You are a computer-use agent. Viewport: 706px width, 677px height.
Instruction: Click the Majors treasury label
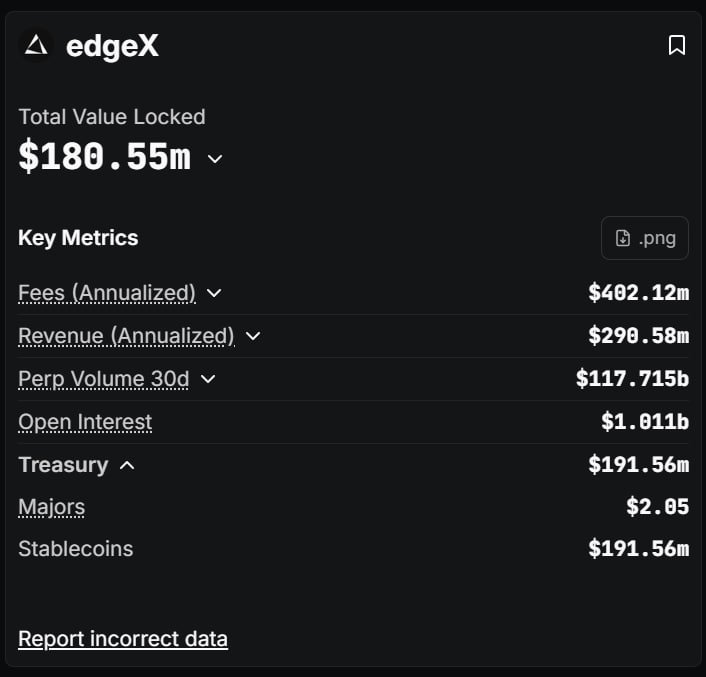coord(51,507)
